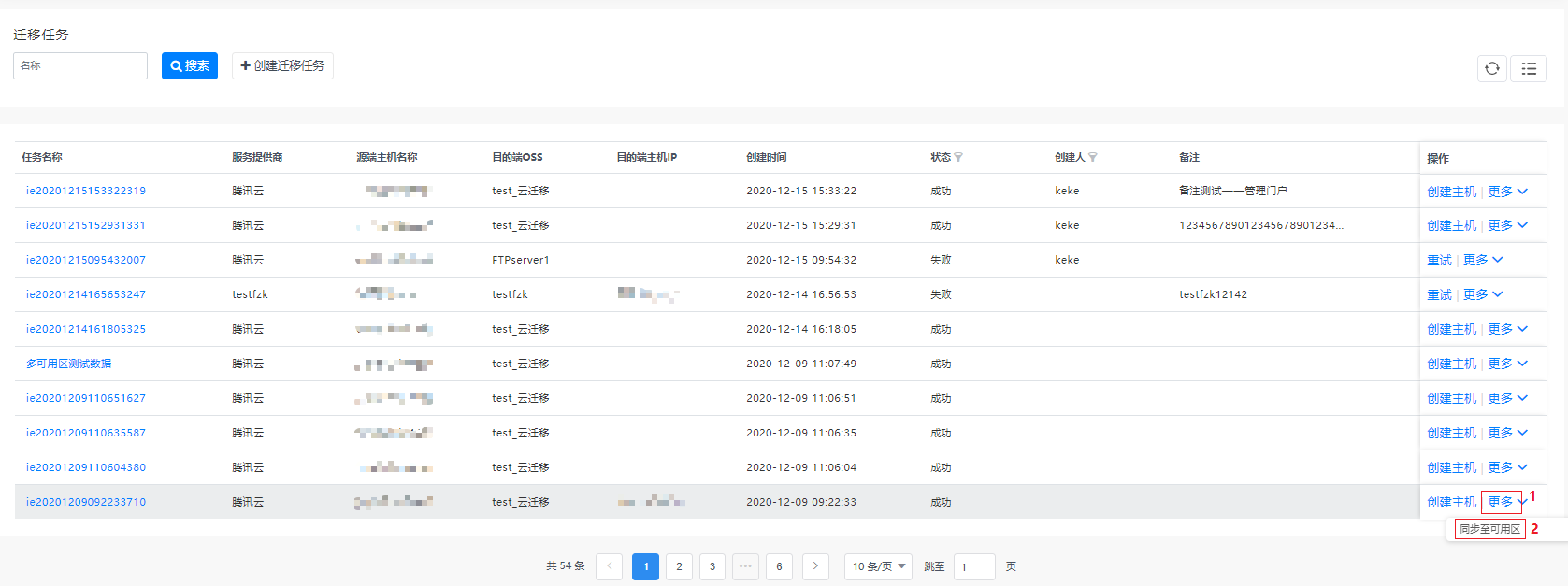Viewport: 1568px width, 586px height.
Task: Click 任务名称 column header
Action: [x=42, y=157]
